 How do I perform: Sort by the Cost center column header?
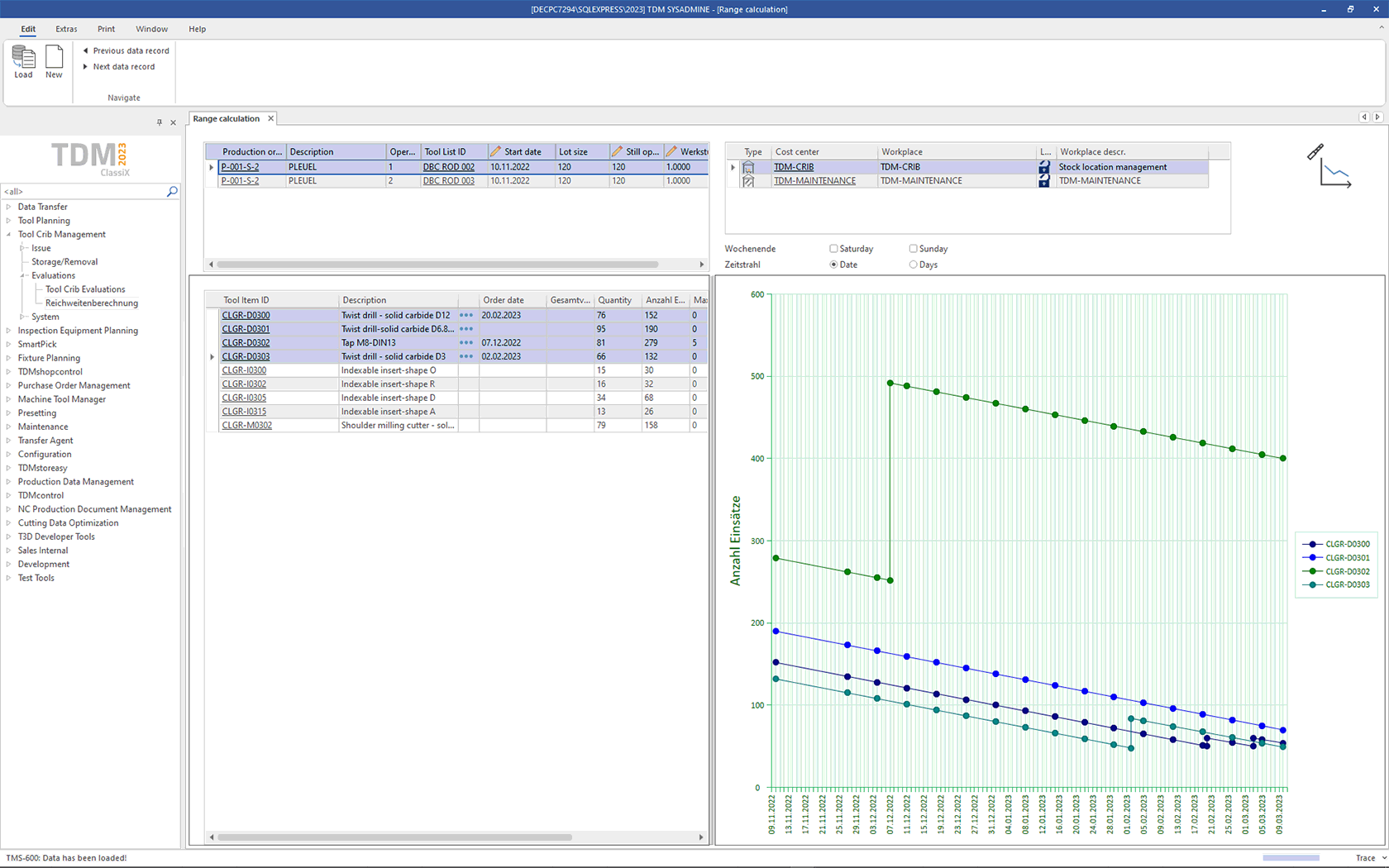tap(823, 151)
